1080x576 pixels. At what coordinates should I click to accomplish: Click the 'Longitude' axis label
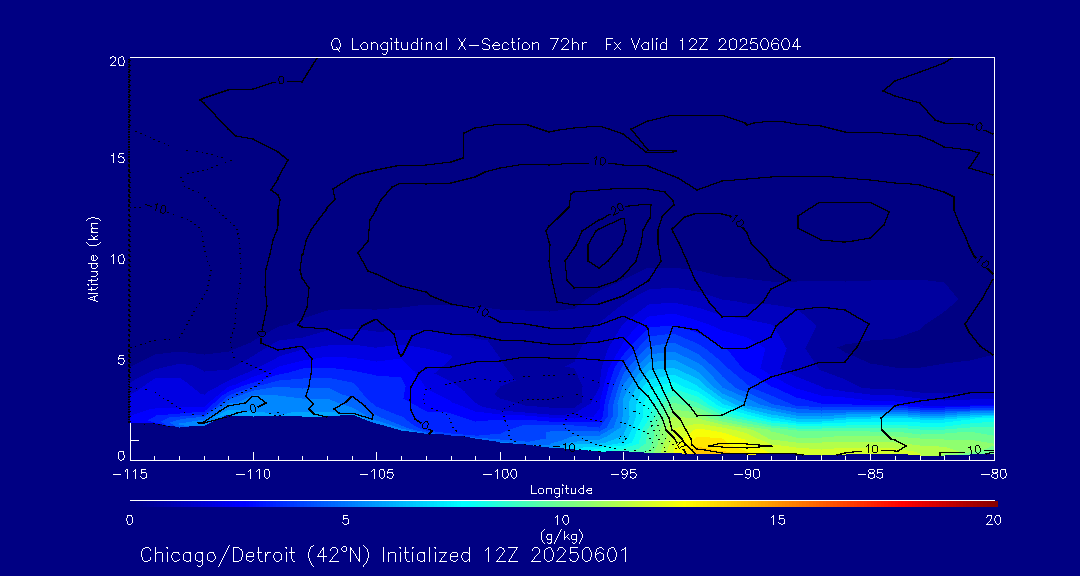point(561,490)
